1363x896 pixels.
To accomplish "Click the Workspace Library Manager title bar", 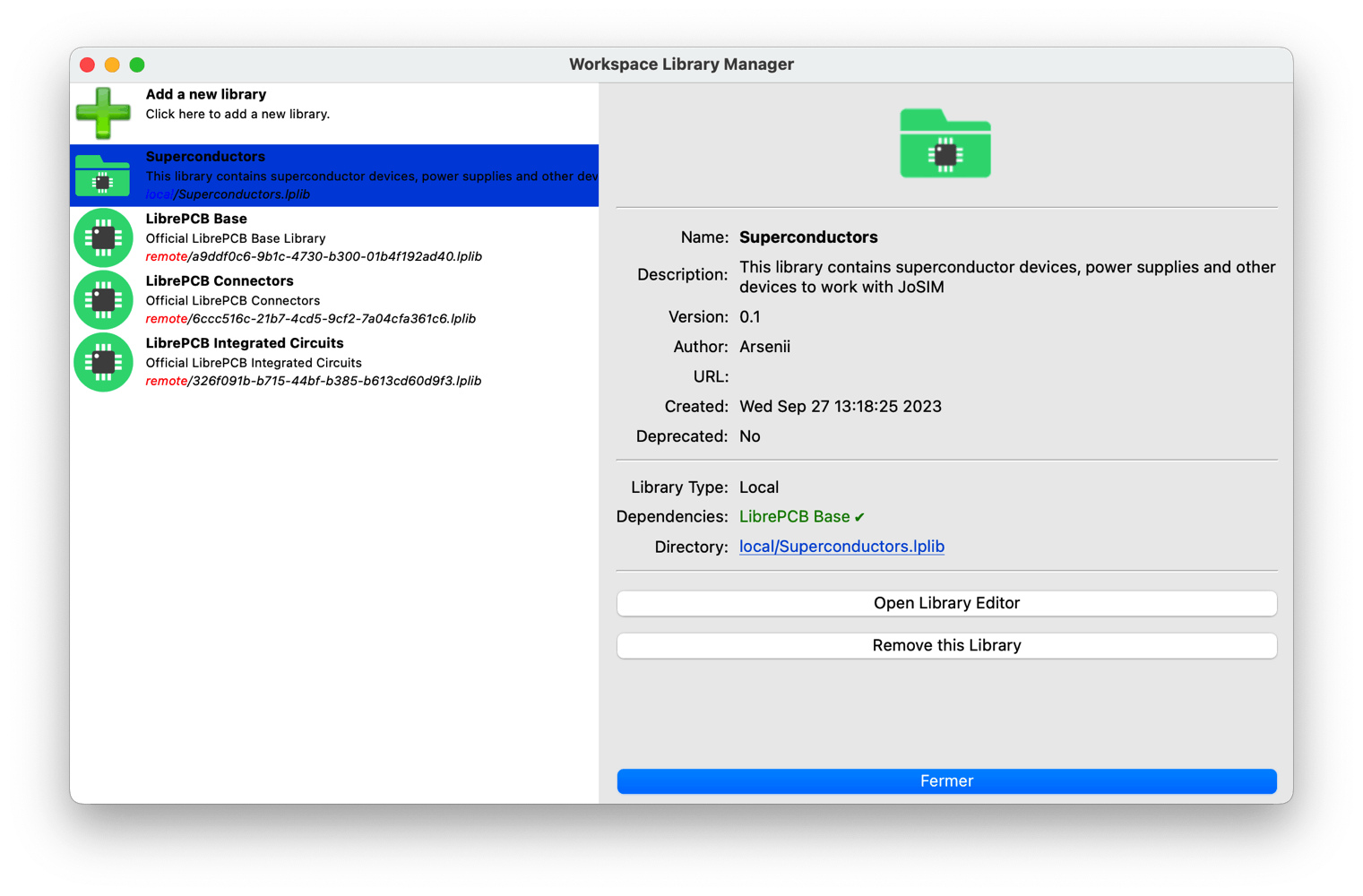I will click(681, 65).
